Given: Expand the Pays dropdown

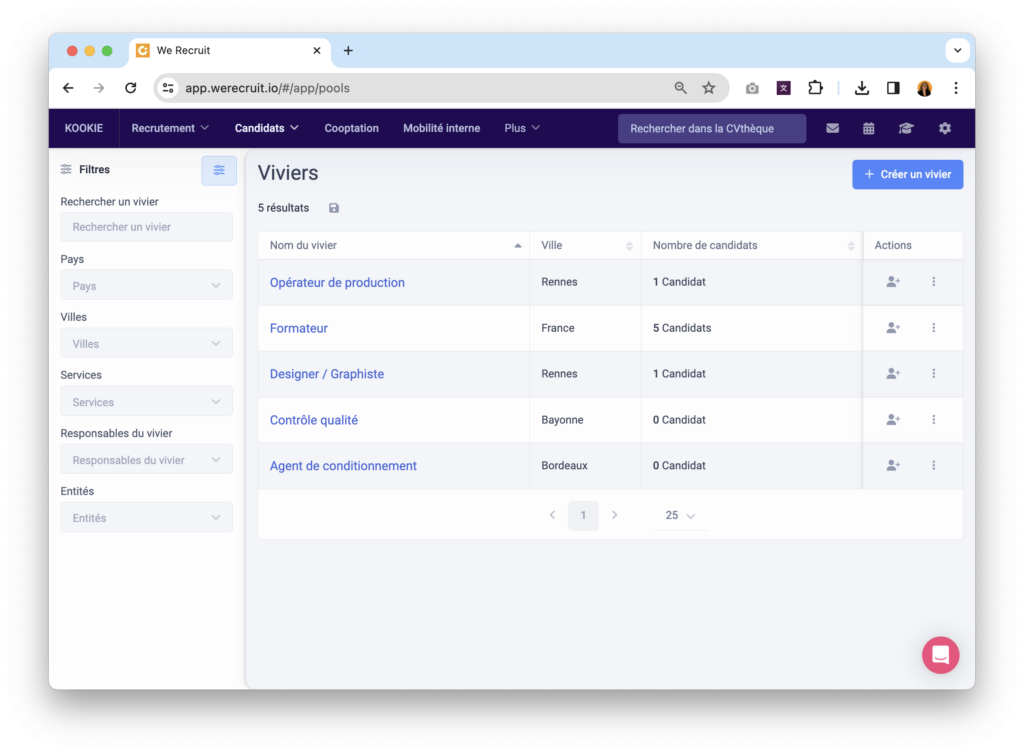Looking at the screenshot, I should (x=146, y=286).
